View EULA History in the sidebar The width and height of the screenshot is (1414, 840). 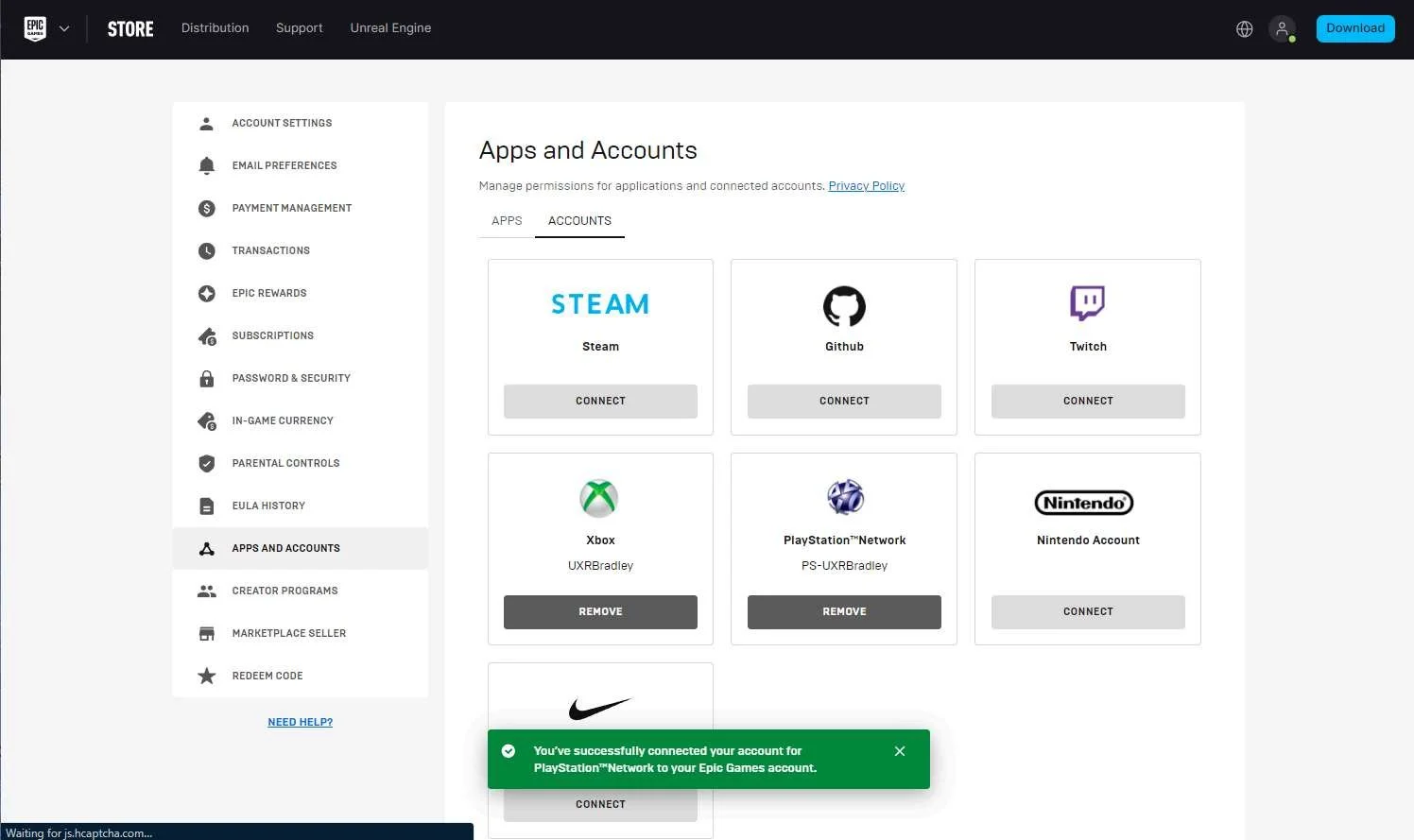301,506
